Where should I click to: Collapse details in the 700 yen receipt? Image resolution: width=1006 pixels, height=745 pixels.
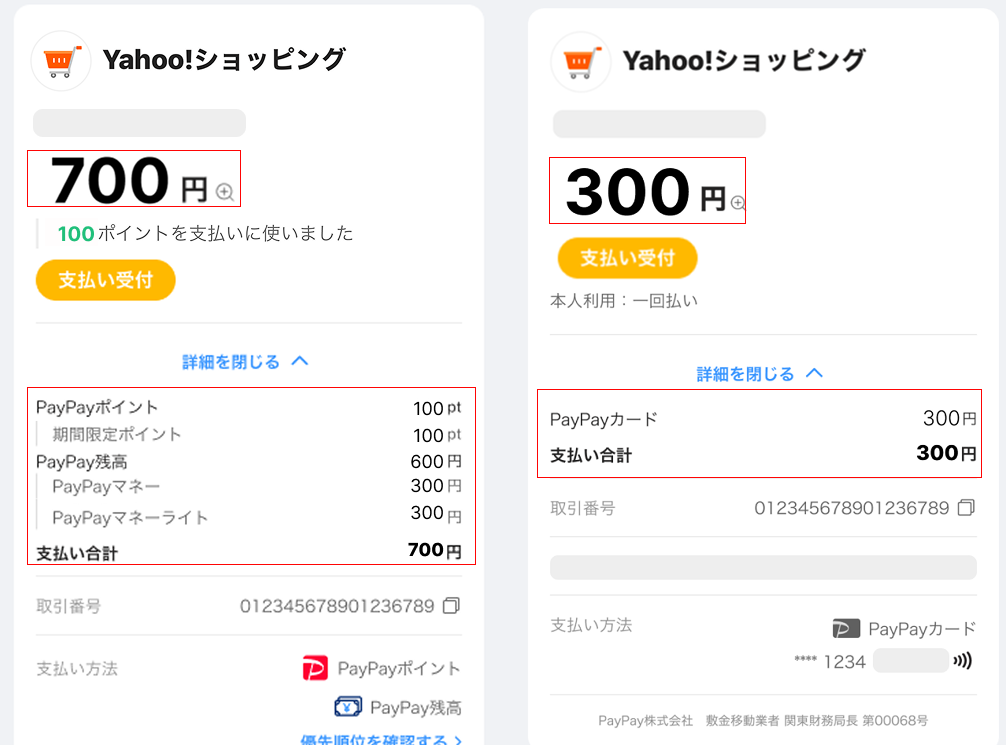245,362
